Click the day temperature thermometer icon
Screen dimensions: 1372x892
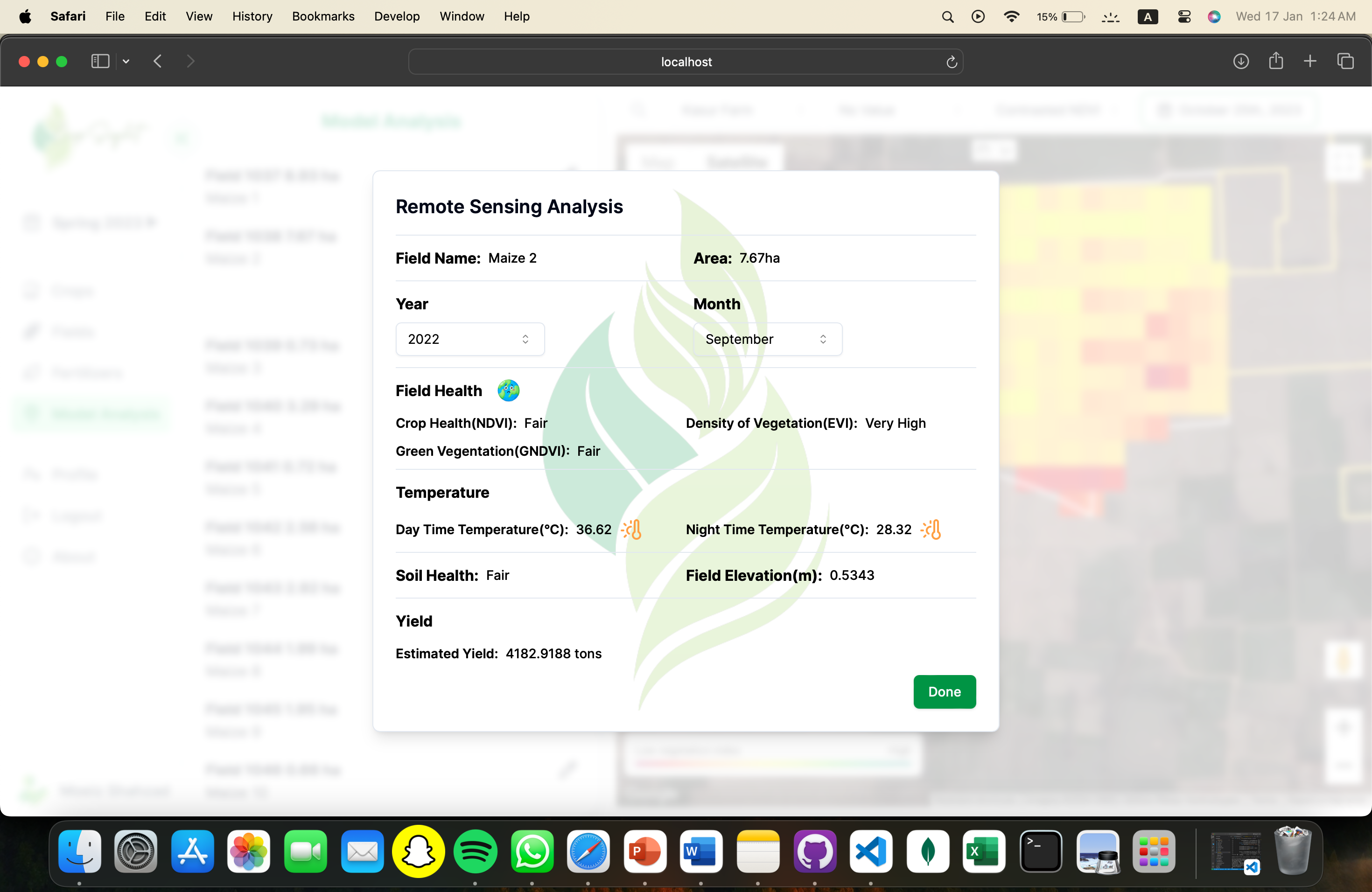(x=632, y=529)
